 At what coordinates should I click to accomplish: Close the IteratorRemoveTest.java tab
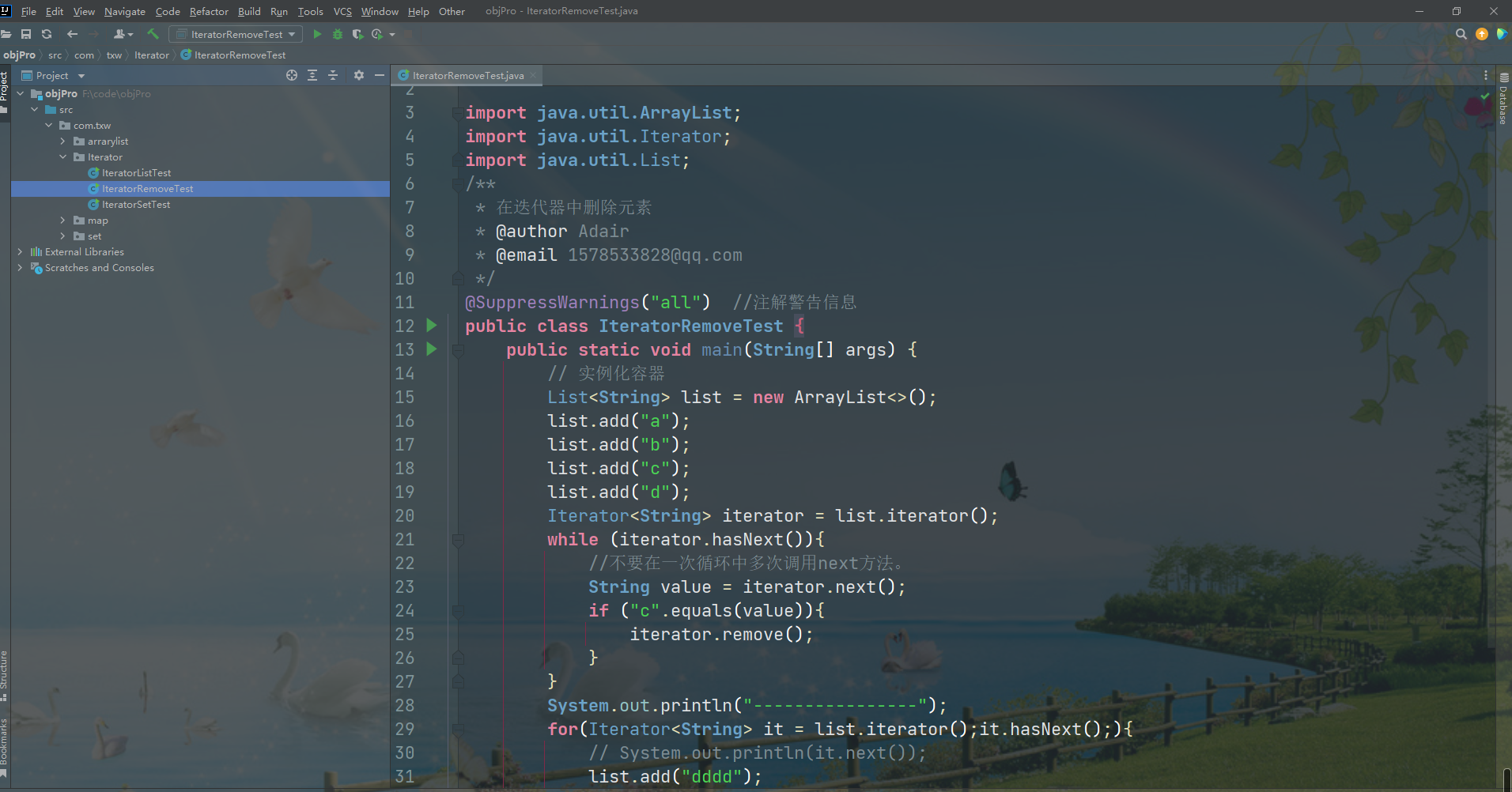pyautogui.click(x=533, y=75)
